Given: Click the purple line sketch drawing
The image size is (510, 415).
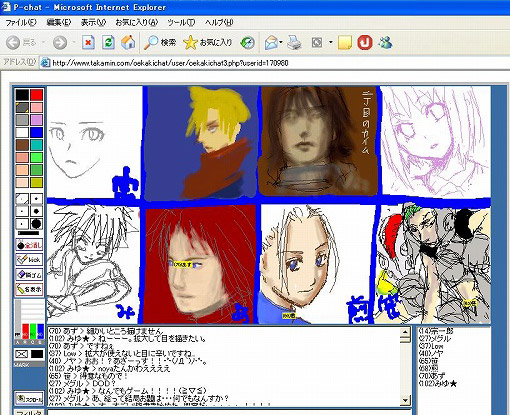Looking at the screenshot, I should [436, 141].
